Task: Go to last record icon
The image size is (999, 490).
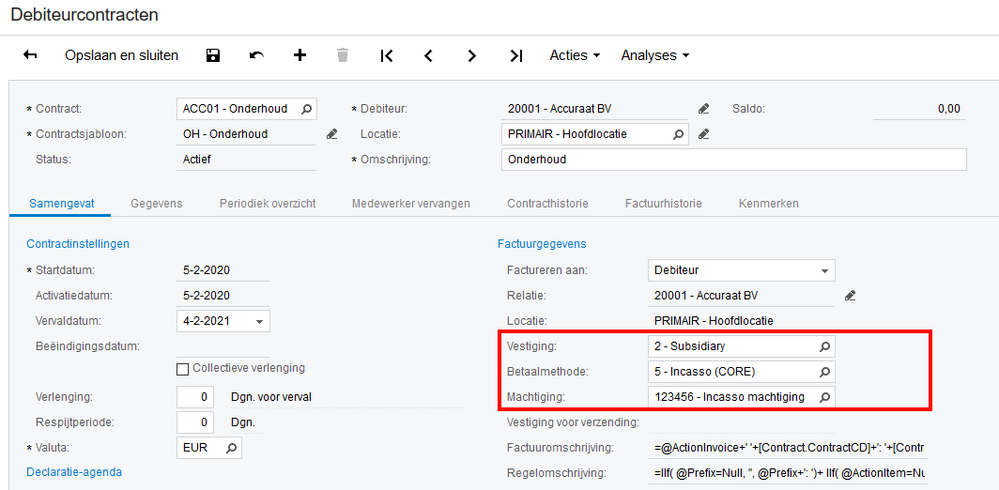Action: (x=516, y=56)
